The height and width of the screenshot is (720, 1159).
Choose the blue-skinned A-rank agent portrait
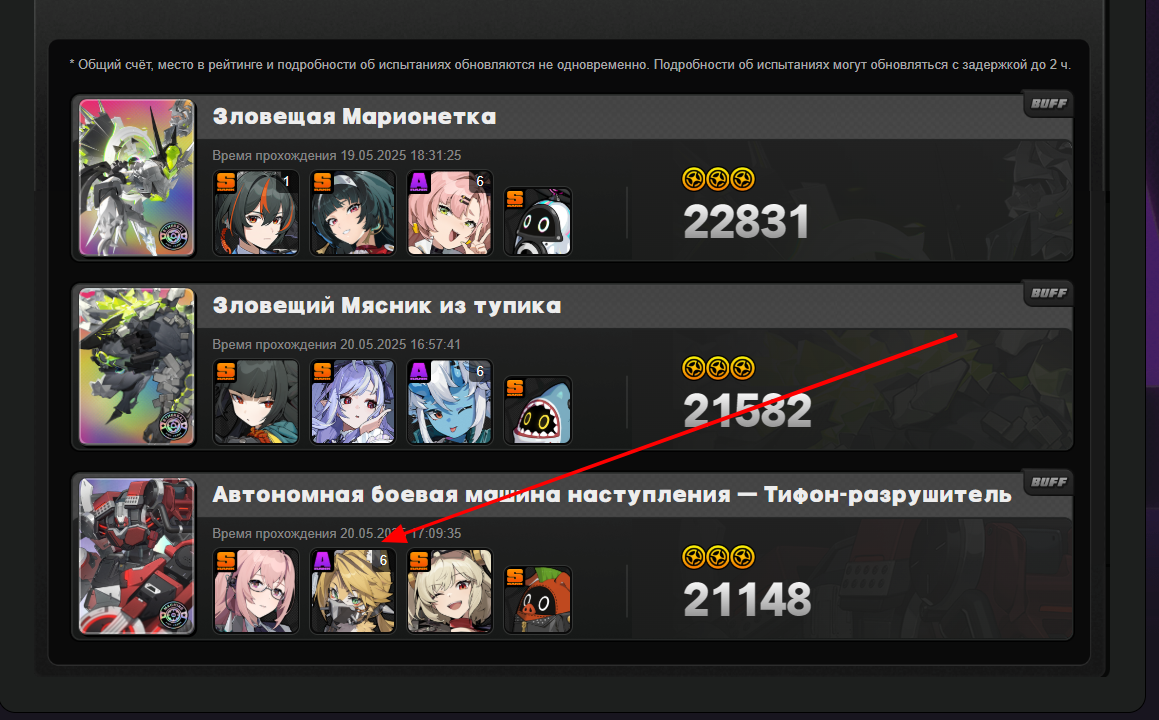point(449,402)
